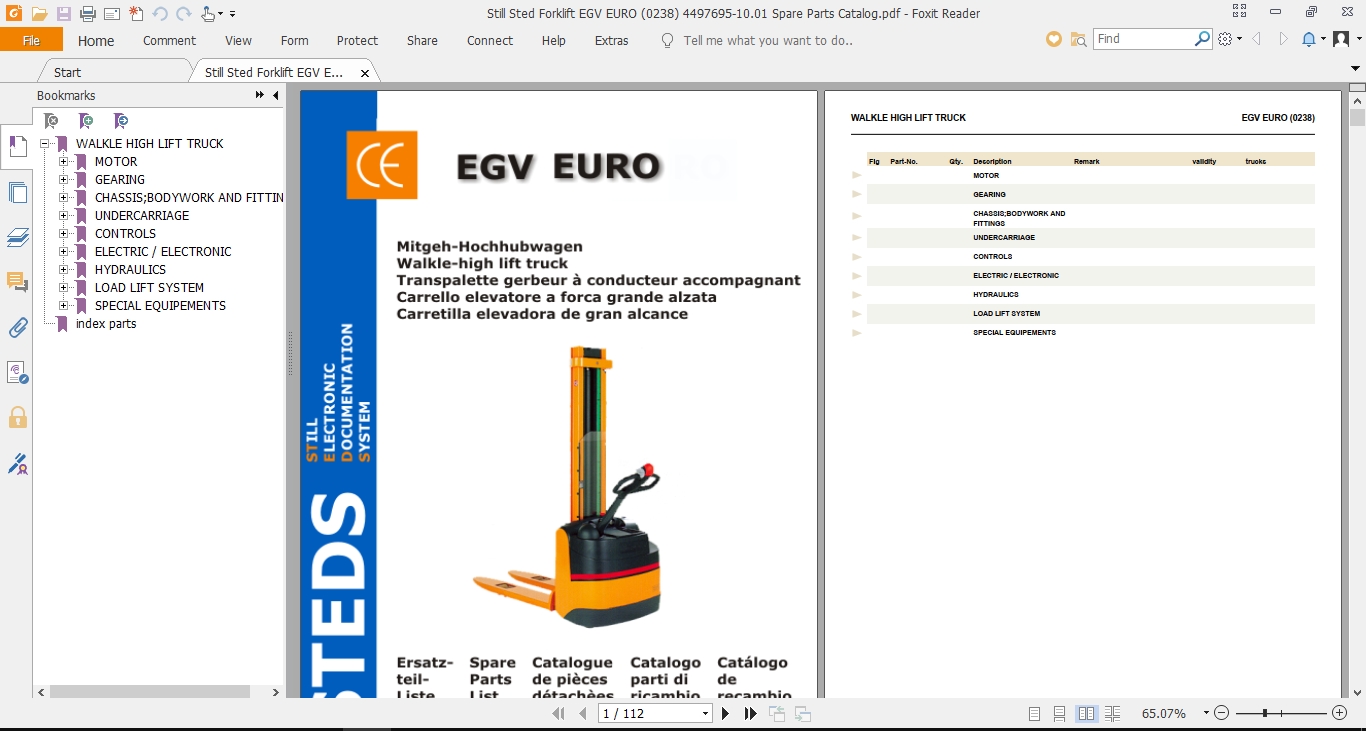Open the Security lock panel in sidebar
1366x731 pixels.
pyautogui.click(x=18, y=417)
